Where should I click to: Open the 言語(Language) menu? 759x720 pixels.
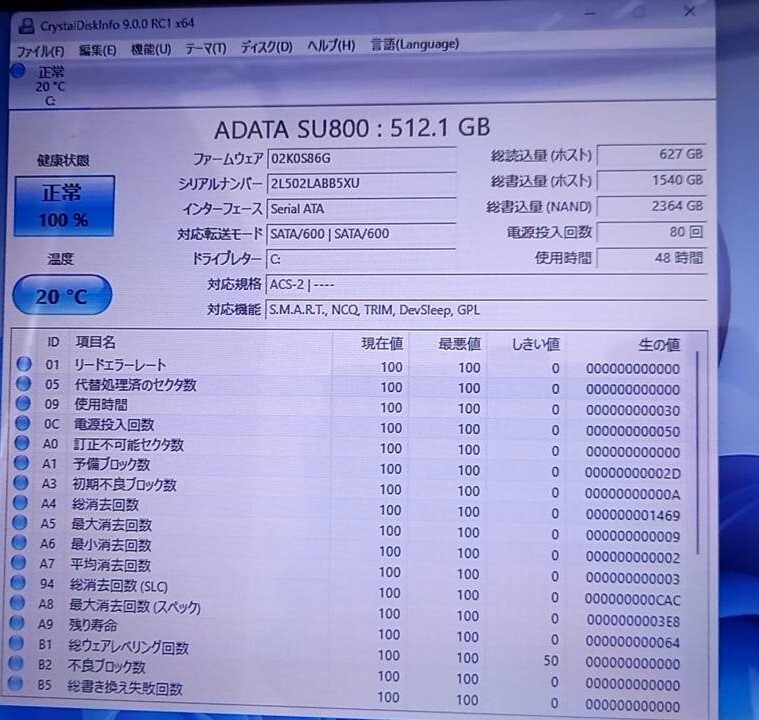[414, 45]
